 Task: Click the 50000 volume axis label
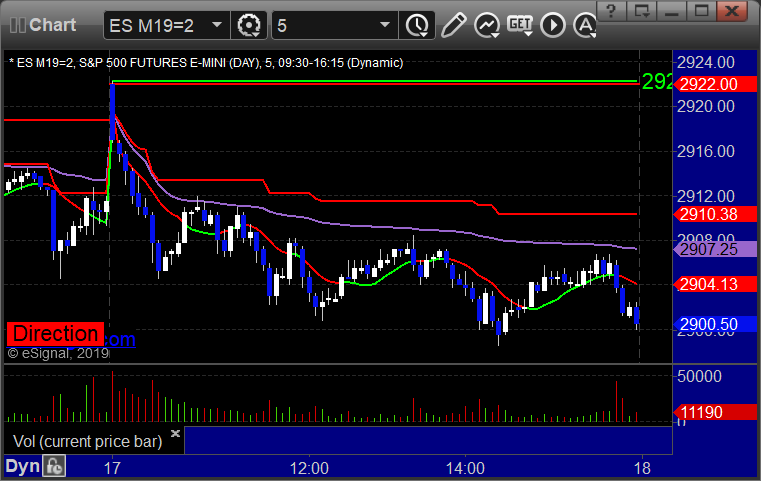[699, 376]
